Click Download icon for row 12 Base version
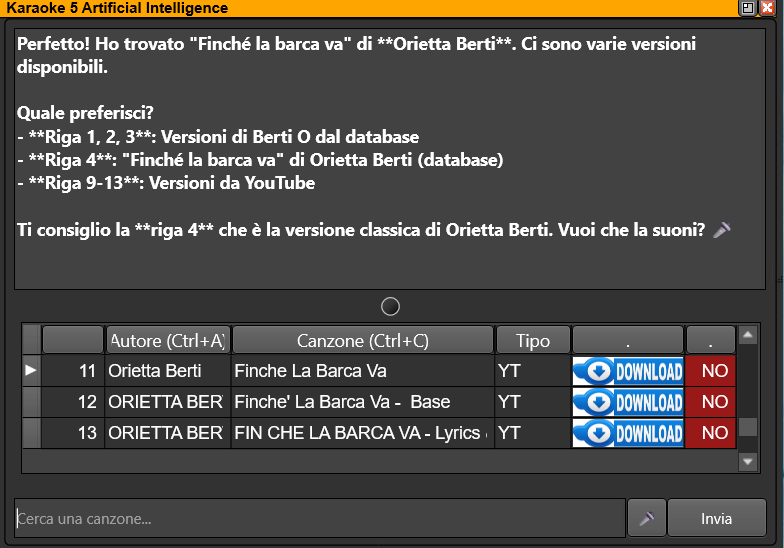Viewport: 784px width, 548px height. [x=628, y=402]
